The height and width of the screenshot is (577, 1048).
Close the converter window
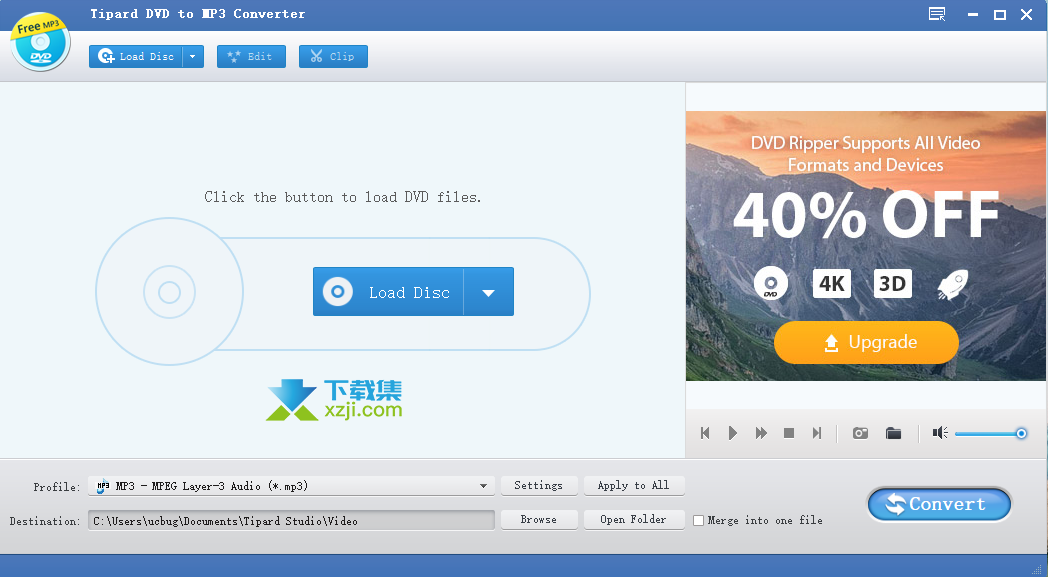point(1027,15)
